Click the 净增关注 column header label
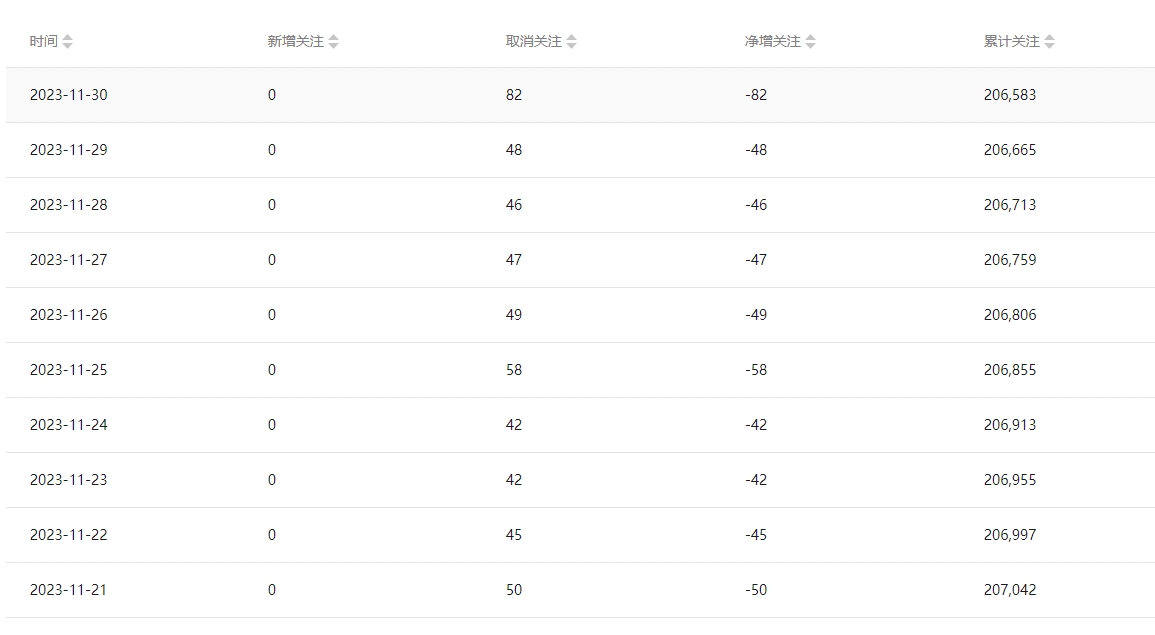The height and width of the screenshot is (635, 1155). 772,41
